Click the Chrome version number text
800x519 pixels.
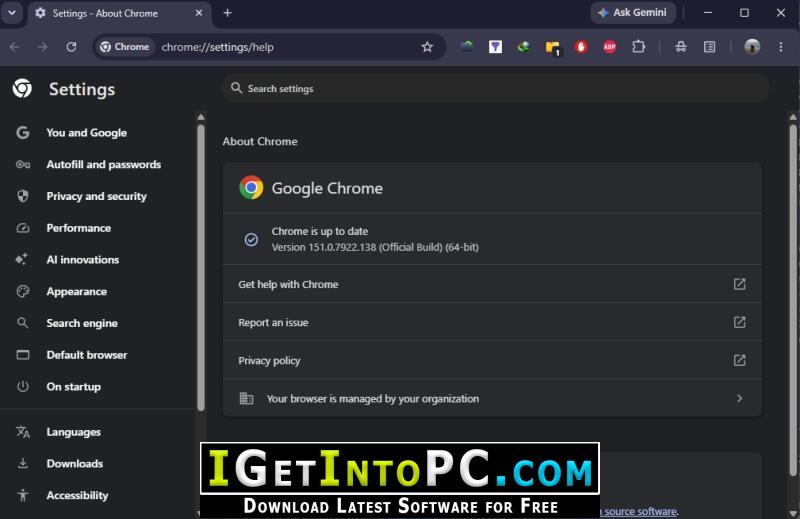(x=375, y=247)
